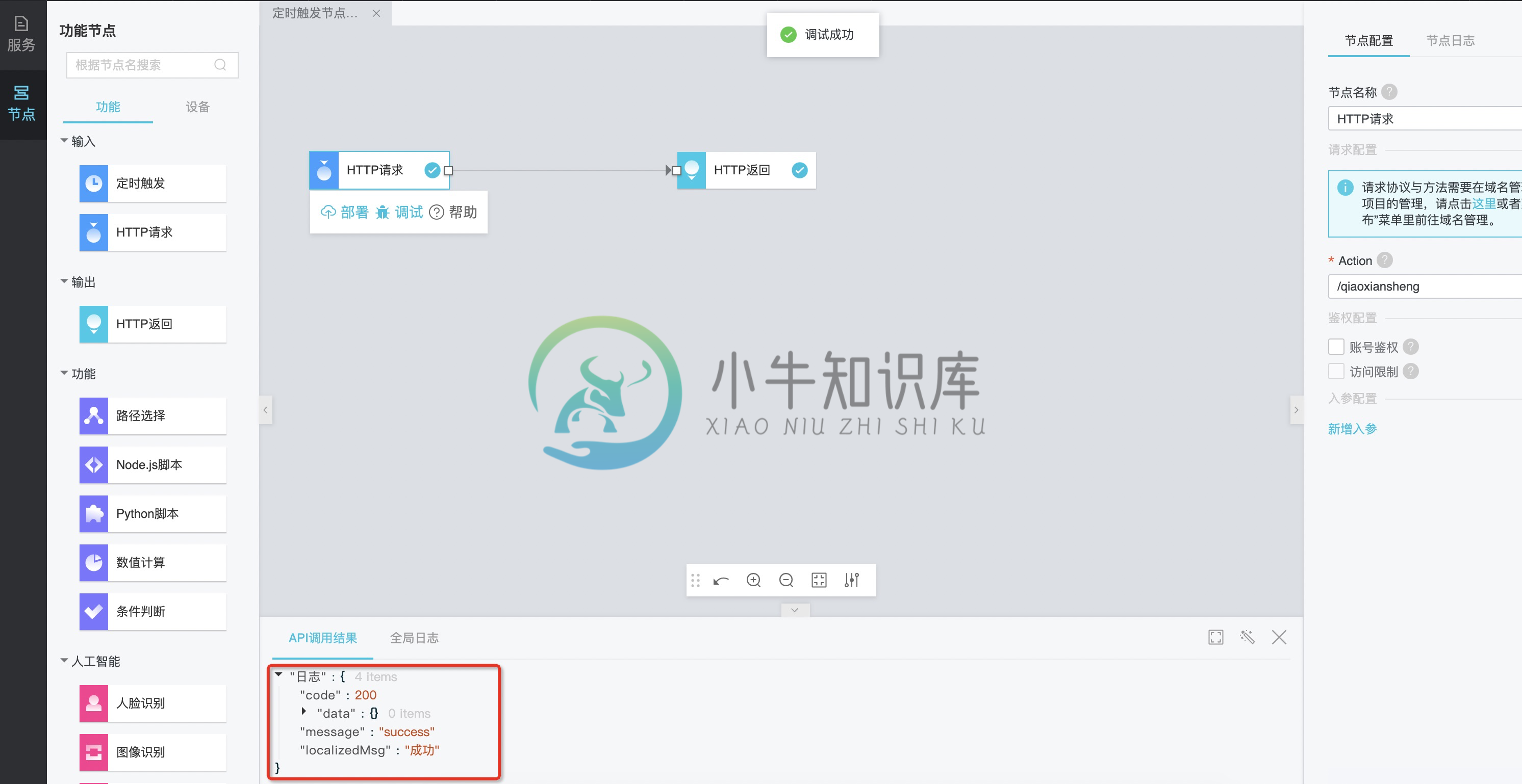
Task: Open canvas adjustment sliders icon
Action: coord(851,580)
